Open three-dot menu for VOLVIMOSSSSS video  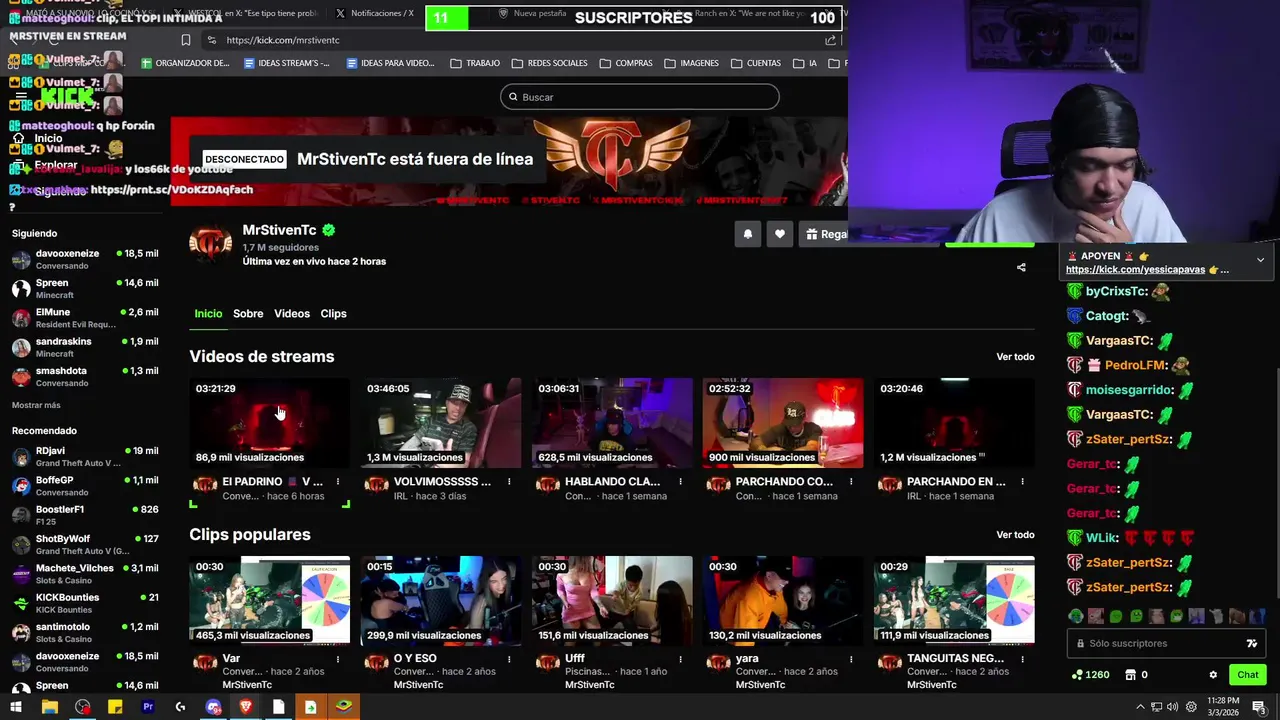(x=509, y=482)
